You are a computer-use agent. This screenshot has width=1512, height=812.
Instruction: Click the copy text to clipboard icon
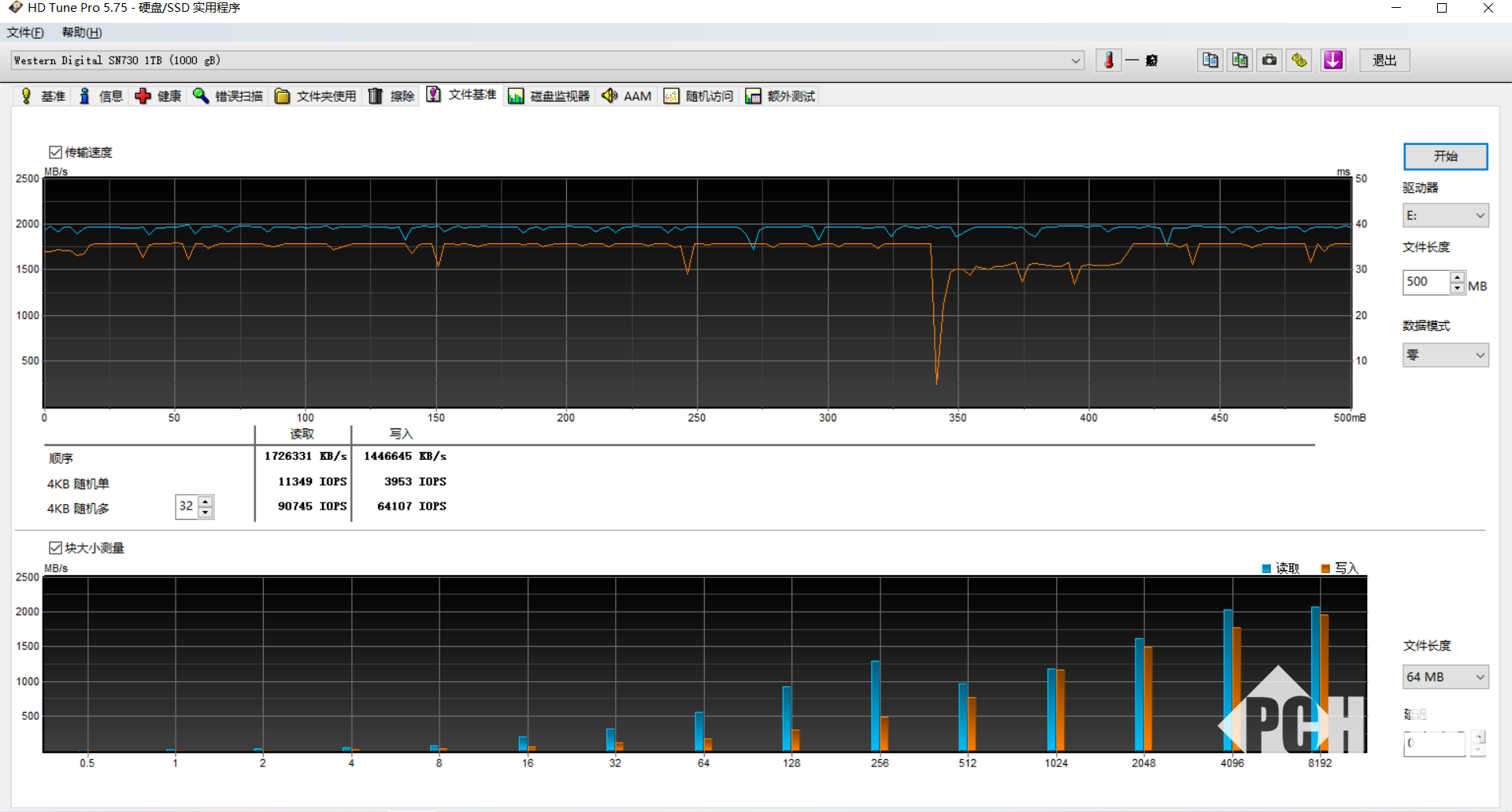click(x=1210, y=61)
